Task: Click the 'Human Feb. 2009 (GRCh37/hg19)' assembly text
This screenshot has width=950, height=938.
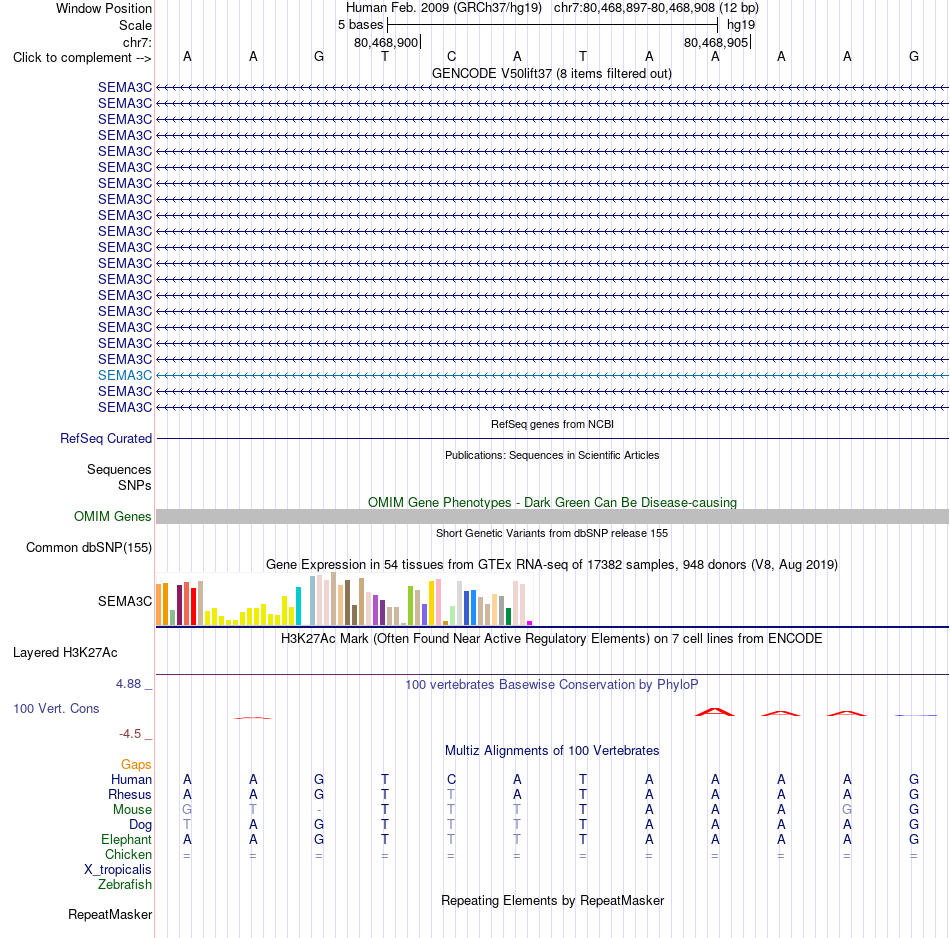Action: click(443, 8)
